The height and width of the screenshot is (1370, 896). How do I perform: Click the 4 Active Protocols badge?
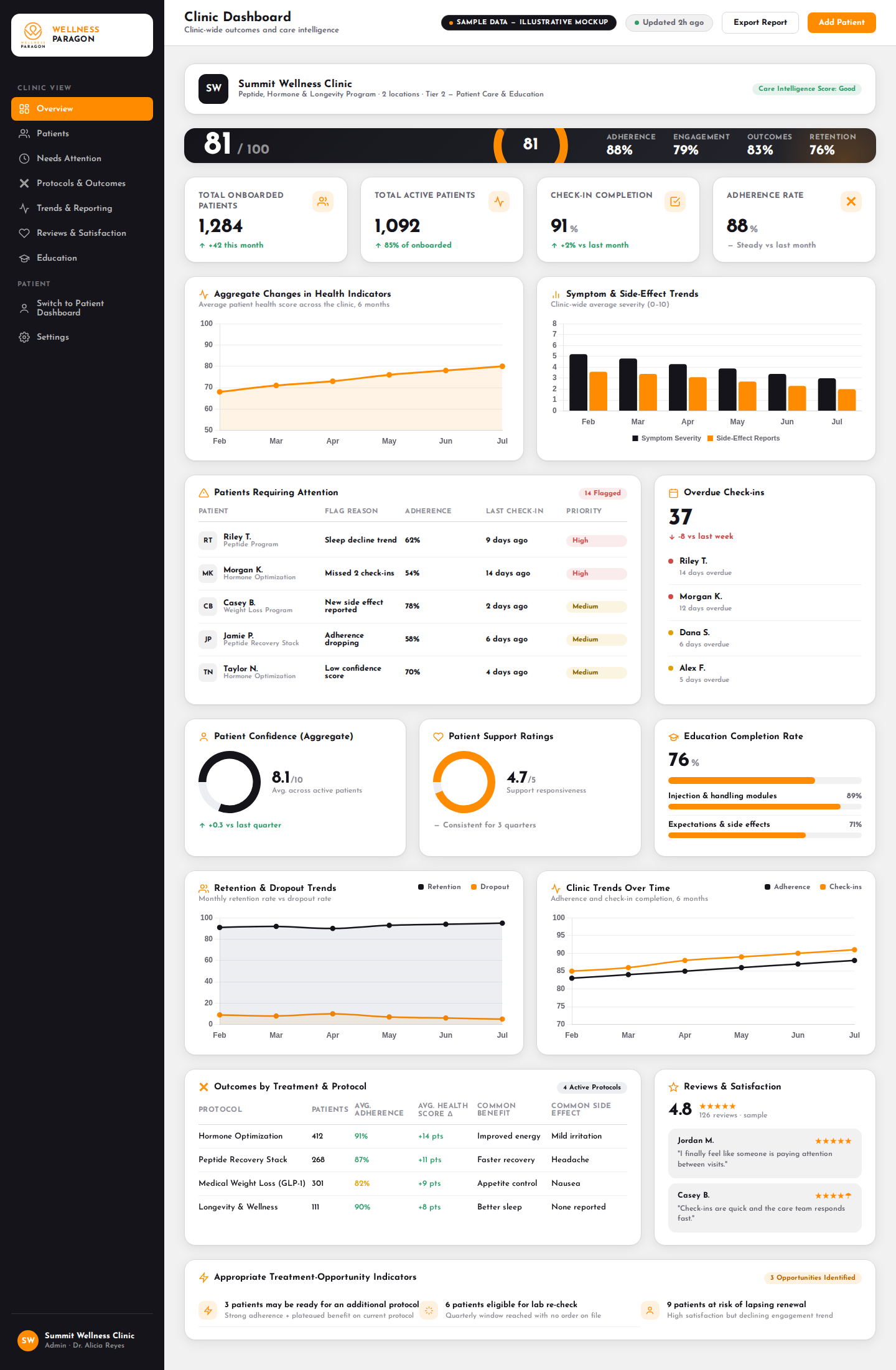(x=592, y=1088)
